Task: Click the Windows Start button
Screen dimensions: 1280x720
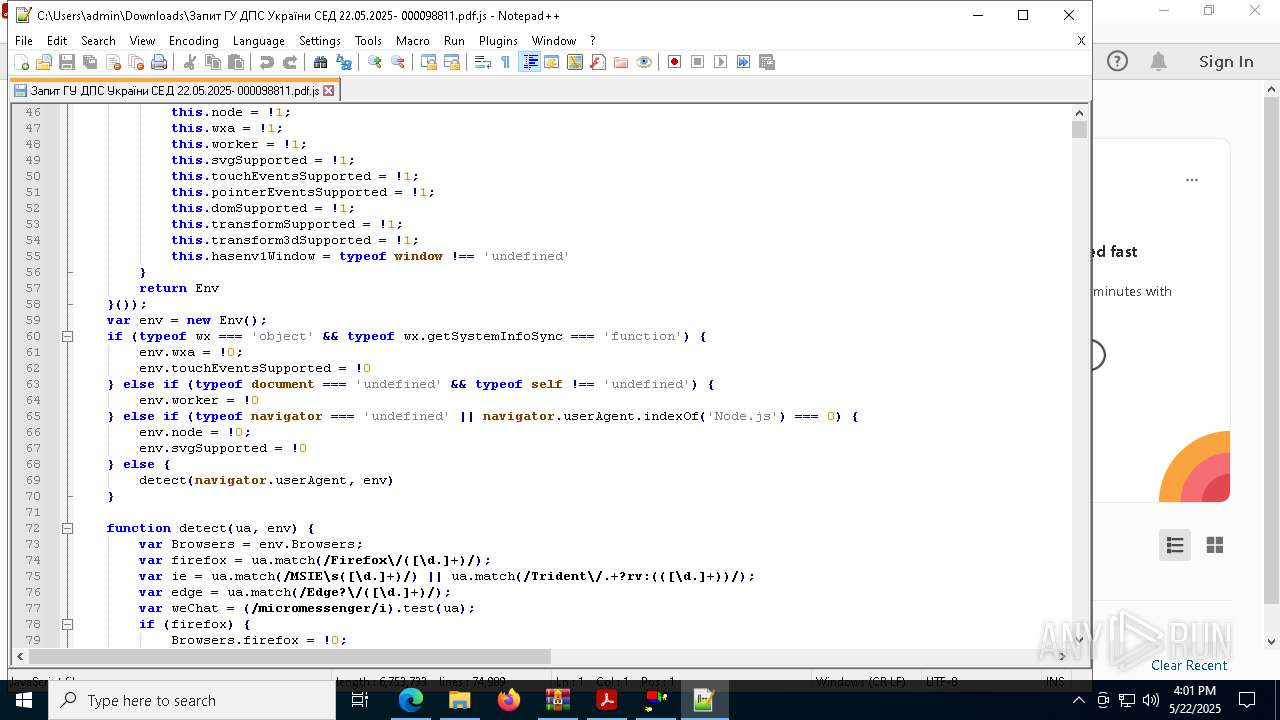Action: [x=24, y=700]
